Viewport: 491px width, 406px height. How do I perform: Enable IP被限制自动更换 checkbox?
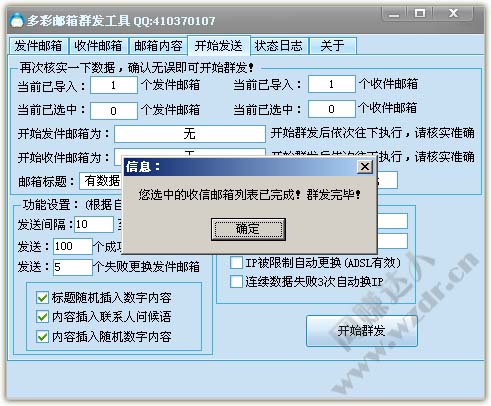coord(236,263)
